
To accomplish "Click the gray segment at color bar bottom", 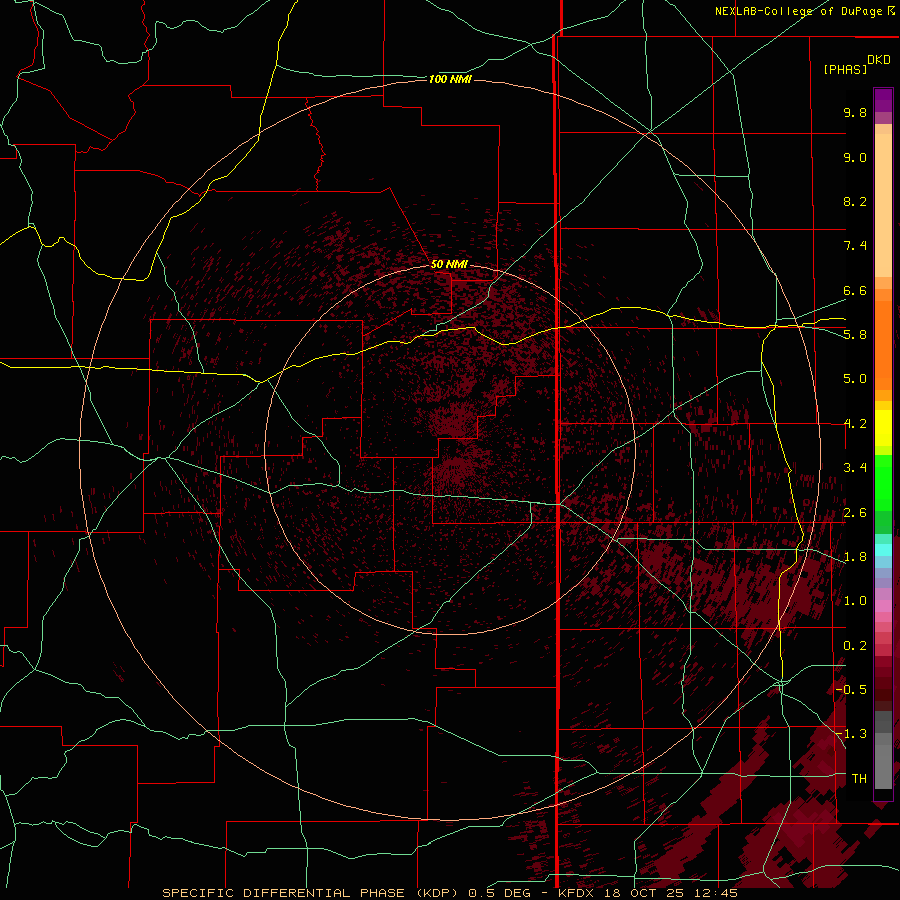I will [883, 752].
